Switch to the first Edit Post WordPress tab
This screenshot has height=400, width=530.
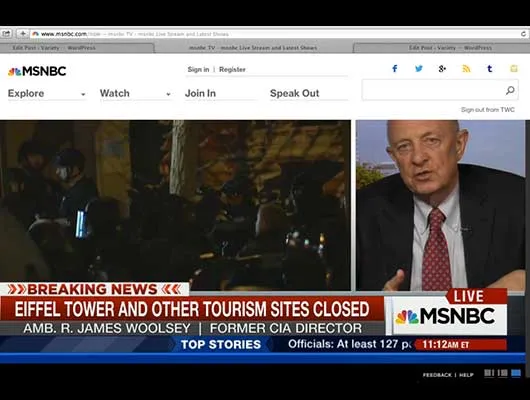(x=77, y=48)
